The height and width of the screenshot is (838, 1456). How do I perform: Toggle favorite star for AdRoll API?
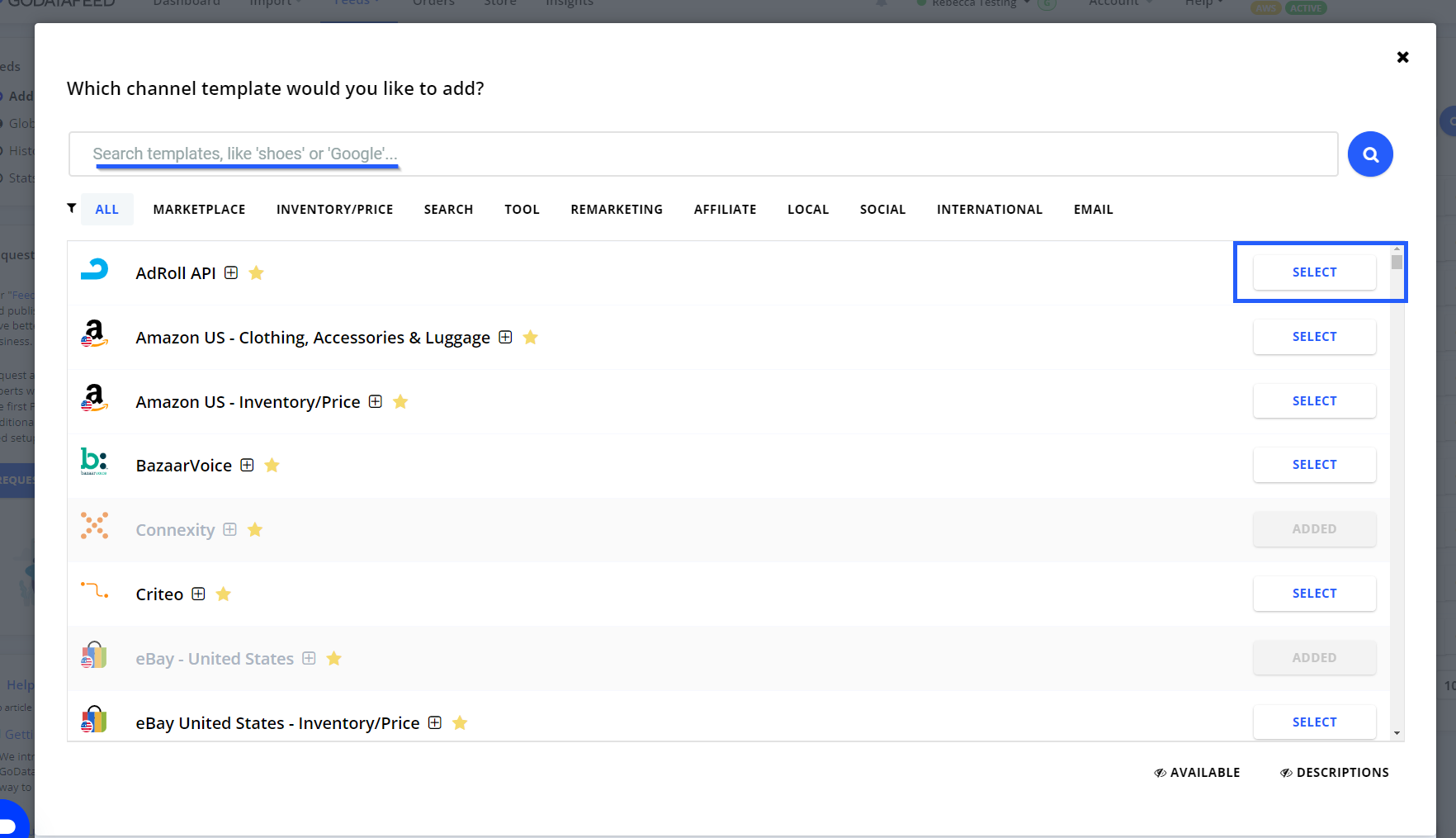(257, 272)
